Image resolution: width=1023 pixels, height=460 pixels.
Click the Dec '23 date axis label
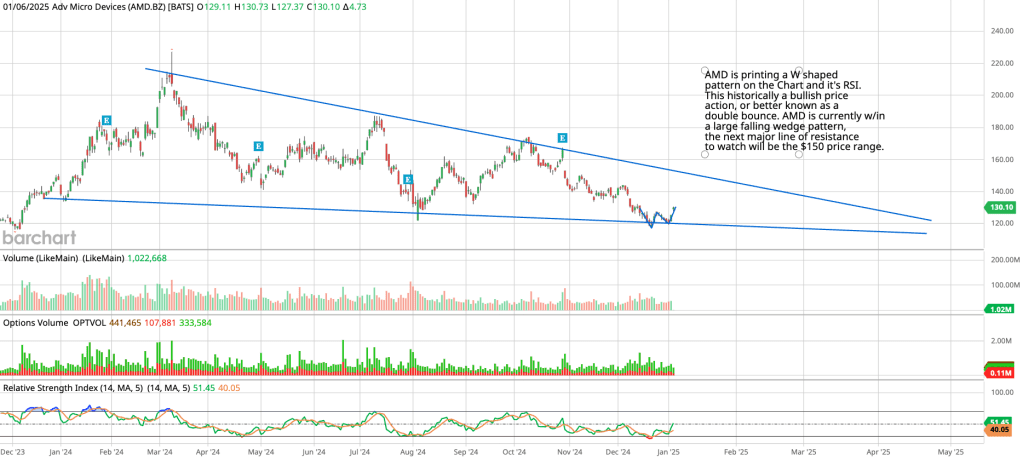point(13,452)
